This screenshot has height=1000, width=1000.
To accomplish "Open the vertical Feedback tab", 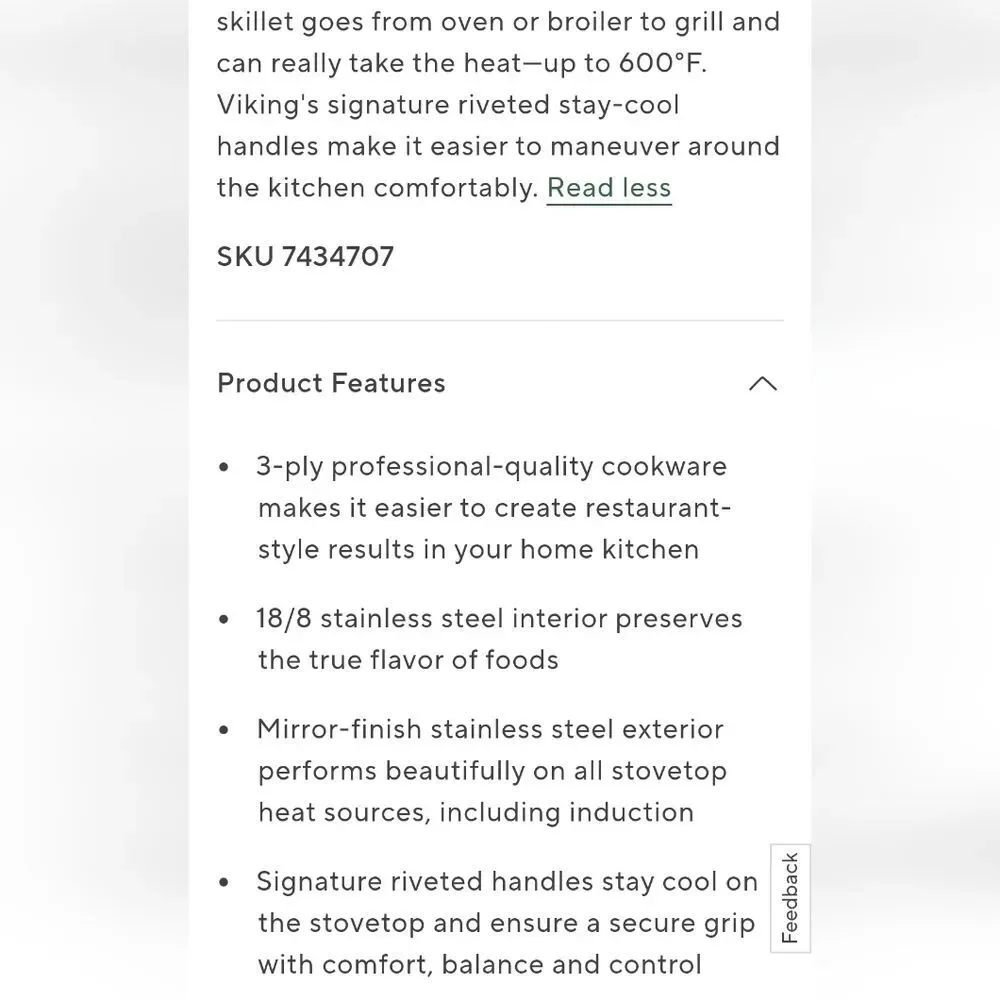I will (x=790, y=898).
